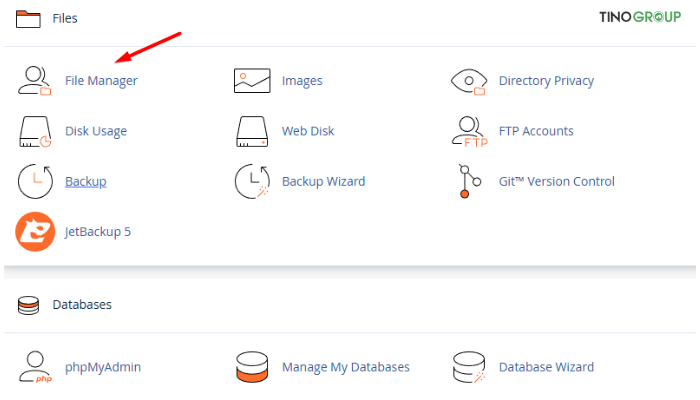Open the JetBackup 5 link
Viewport: 700px width, 400px height.
pos(97,232)
